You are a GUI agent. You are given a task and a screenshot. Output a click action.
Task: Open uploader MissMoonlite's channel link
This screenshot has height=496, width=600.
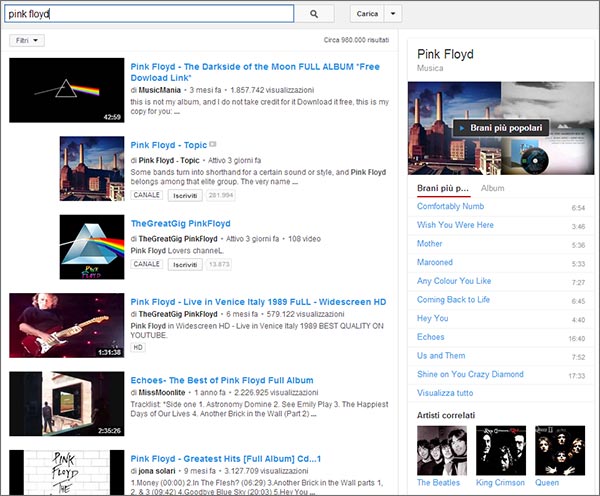coord(162,392)
